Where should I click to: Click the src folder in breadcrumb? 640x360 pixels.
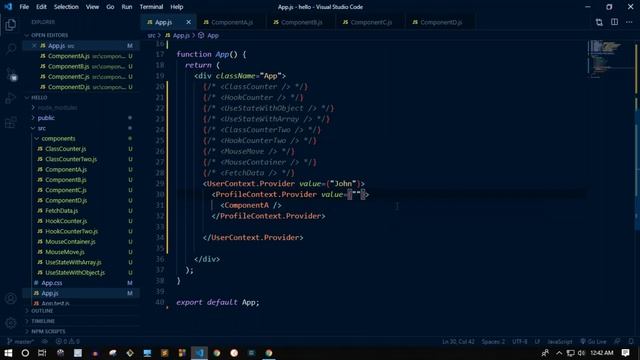point(151,36)
